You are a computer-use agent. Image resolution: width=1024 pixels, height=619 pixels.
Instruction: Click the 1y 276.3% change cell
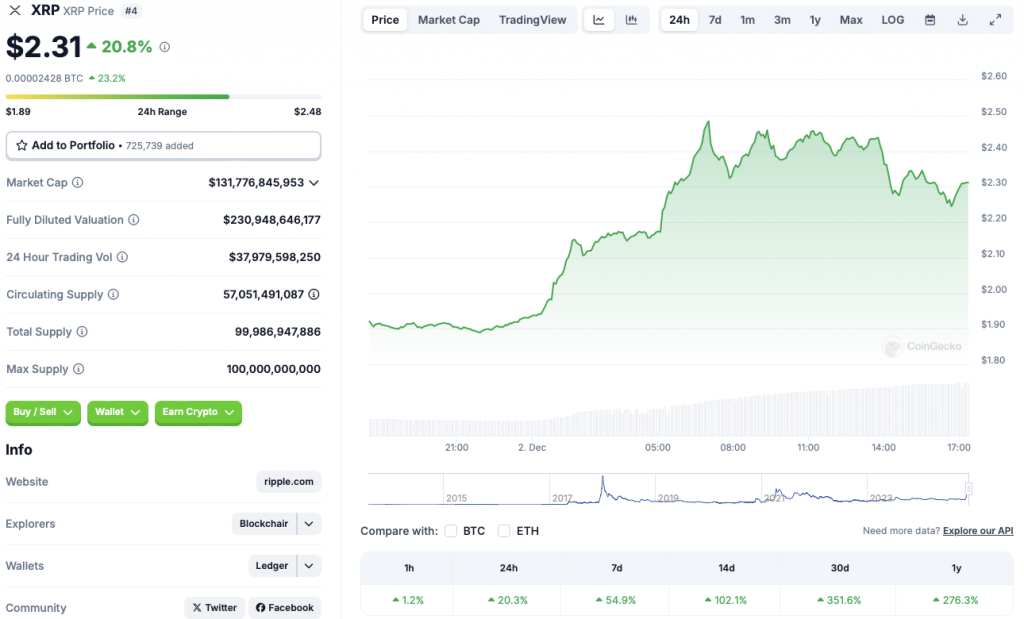click(956, 600)
